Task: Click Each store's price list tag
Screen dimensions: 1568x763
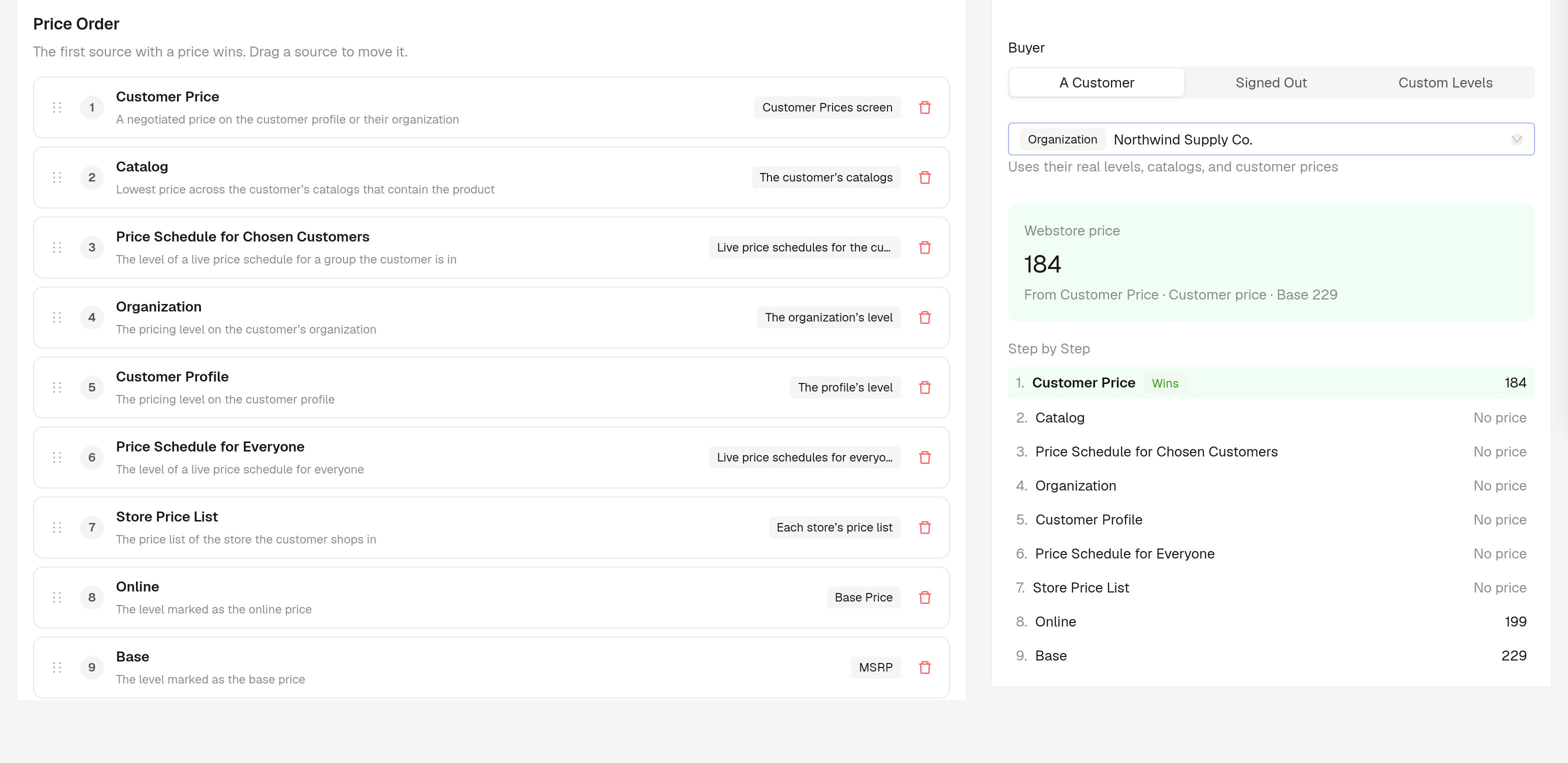Action: pyautogui.click(x=834, y=527)
